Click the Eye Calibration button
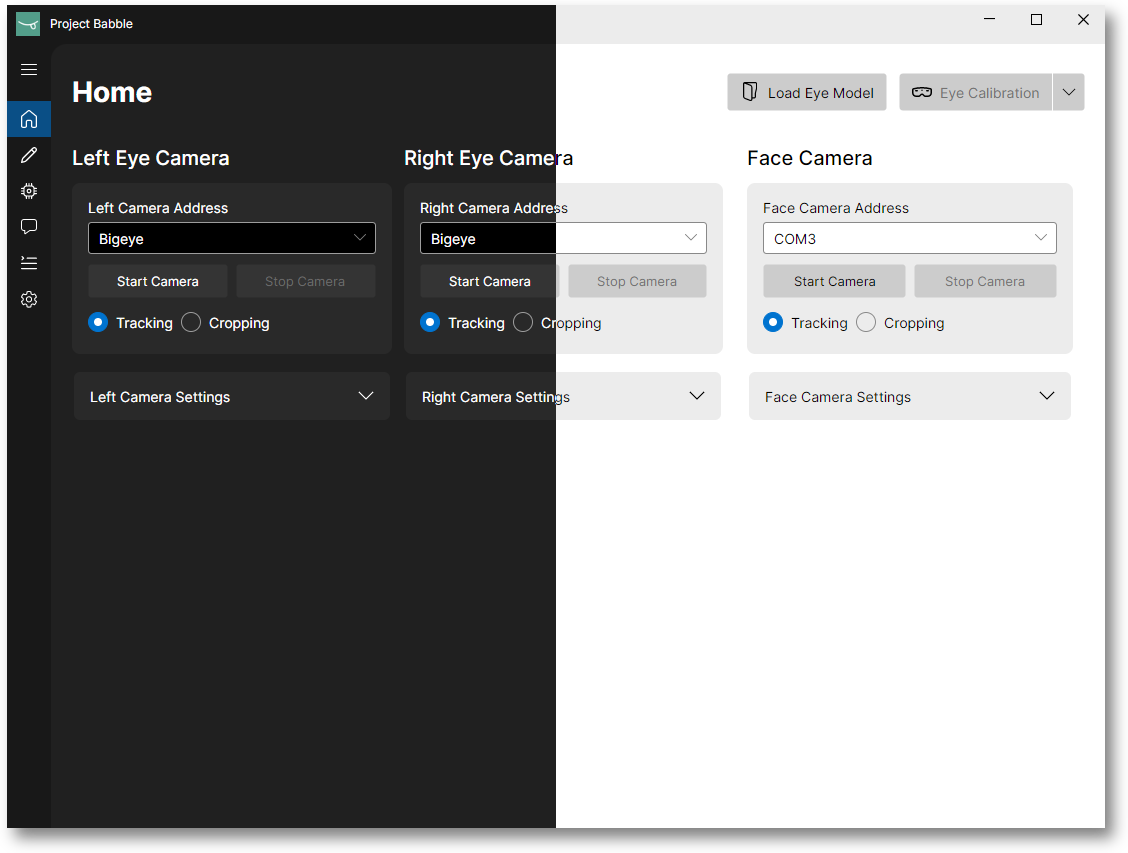Viewport: 1128px width, 853px height. 975,92
